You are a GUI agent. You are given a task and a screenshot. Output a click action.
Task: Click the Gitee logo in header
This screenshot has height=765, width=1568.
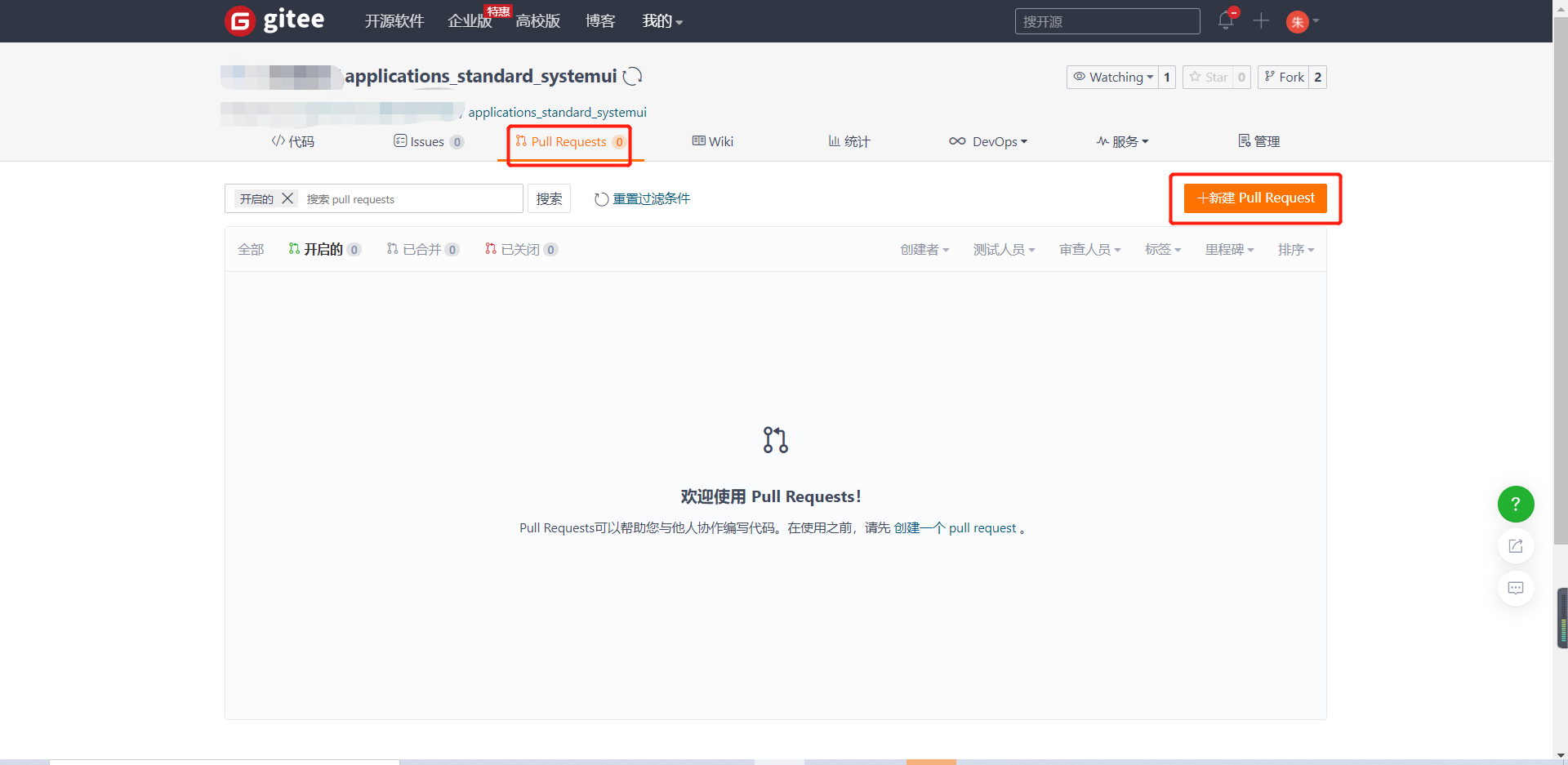pyautogui.click(x=274, y=20)
